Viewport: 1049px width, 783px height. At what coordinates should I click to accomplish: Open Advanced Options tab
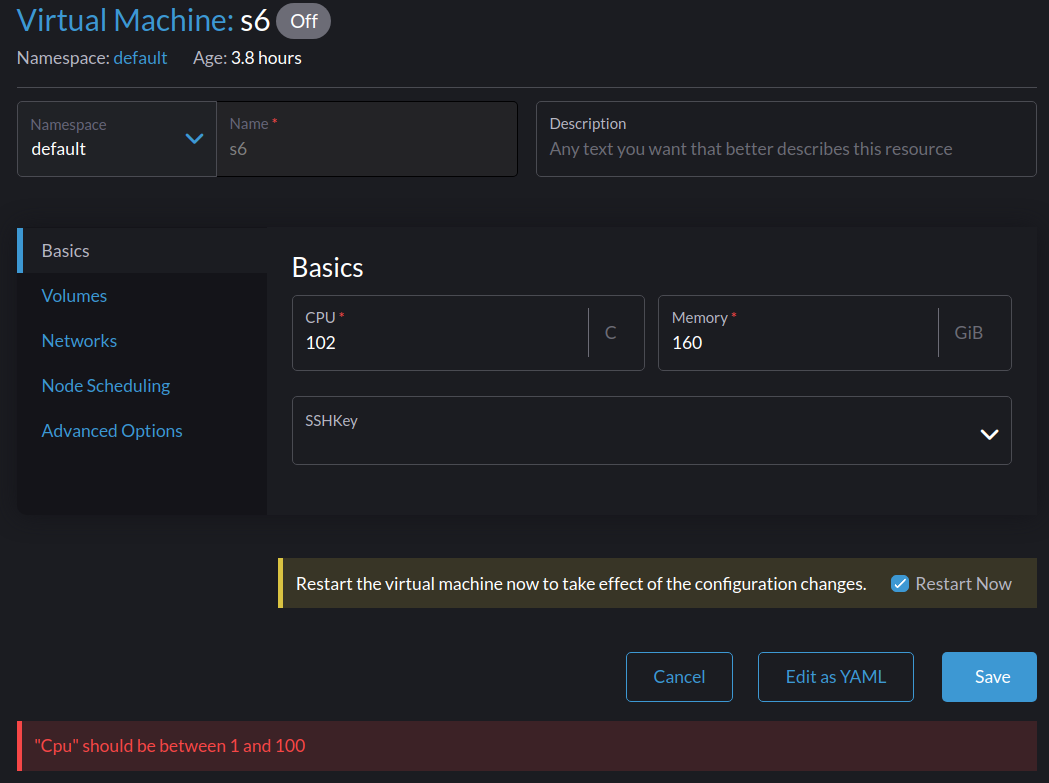click(x=112, y=430)
